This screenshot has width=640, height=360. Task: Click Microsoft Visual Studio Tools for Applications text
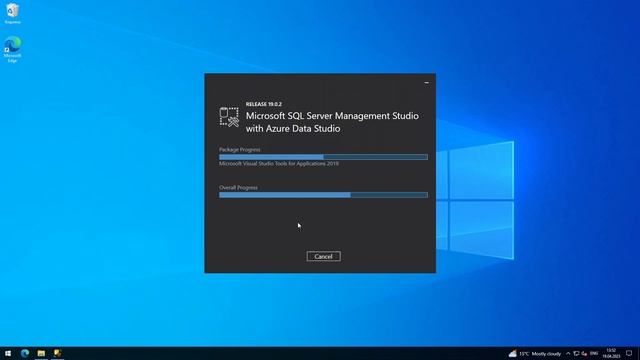[x=279, y=163]
